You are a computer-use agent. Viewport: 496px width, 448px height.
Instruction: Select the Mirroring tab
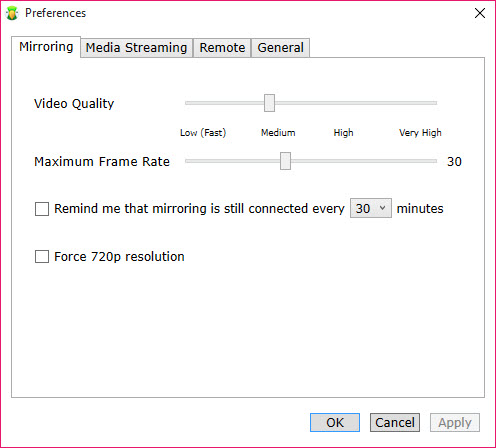[46, 47]
